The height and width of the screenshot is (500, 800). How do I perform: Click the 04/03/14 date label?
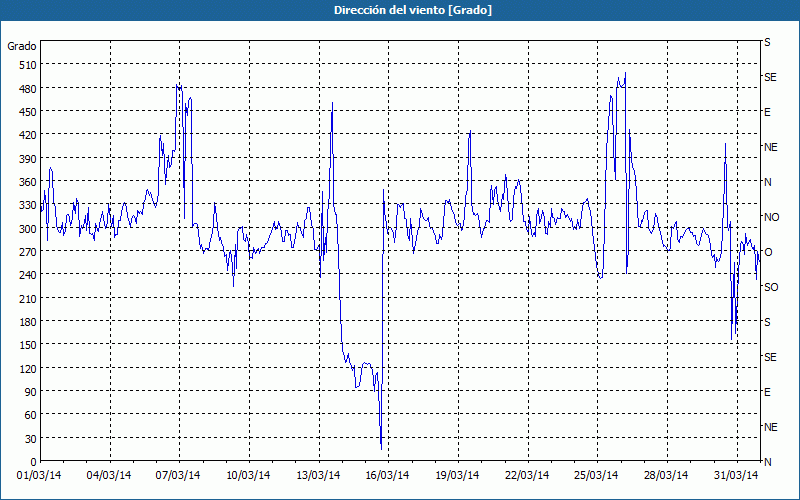[109, 476]
